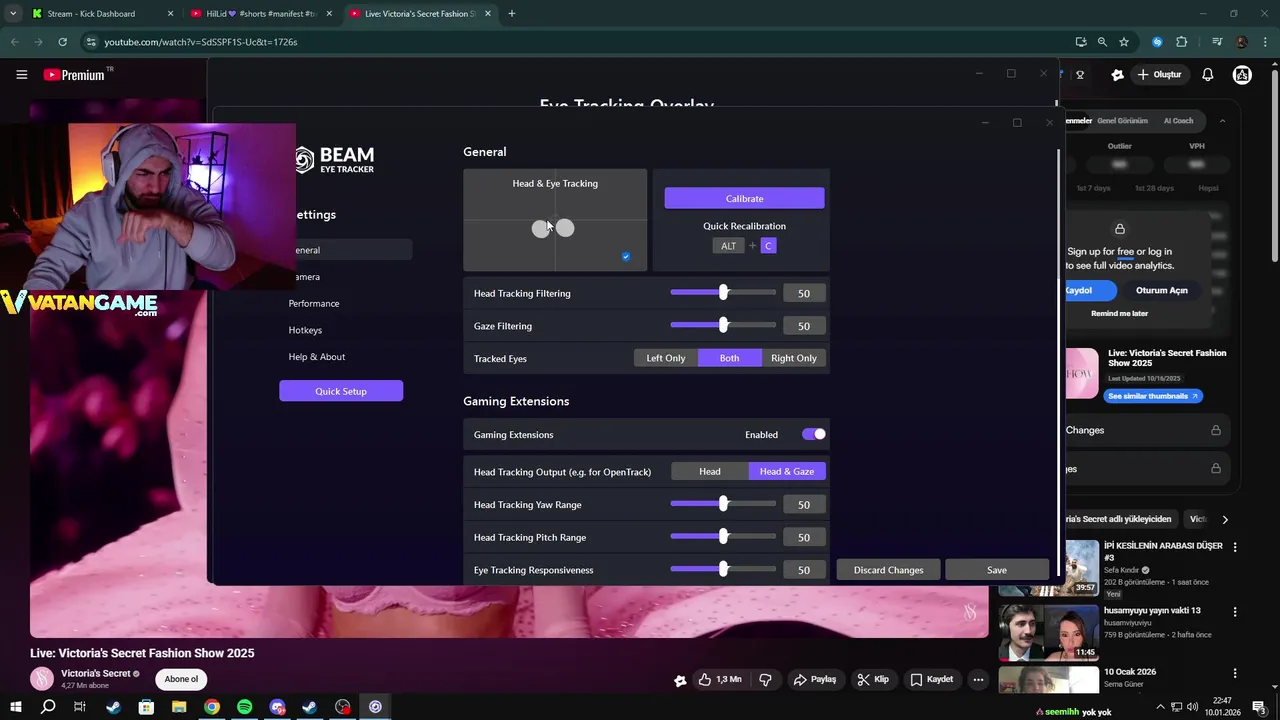Open the YouTube account avatar menu
The width and height of the screenshot is (1280, 720).
(1242, 75)
